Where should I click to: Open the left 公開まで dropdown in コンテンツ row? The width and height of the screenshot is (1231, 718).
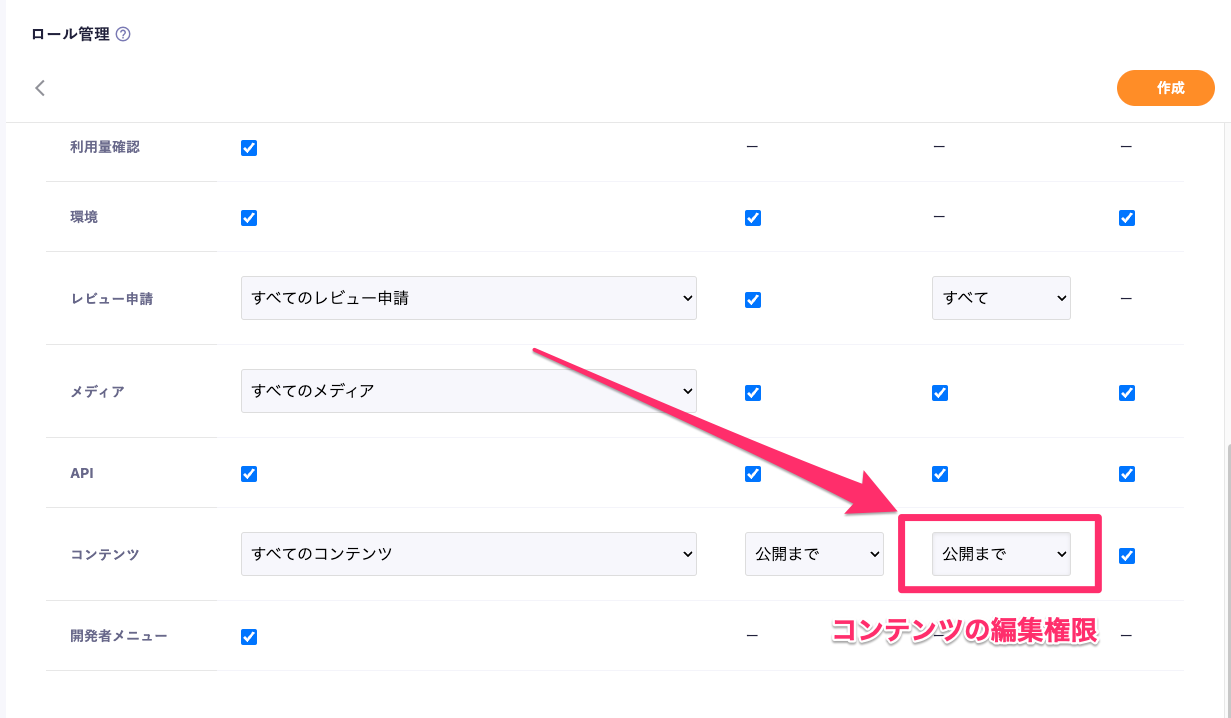814,554
